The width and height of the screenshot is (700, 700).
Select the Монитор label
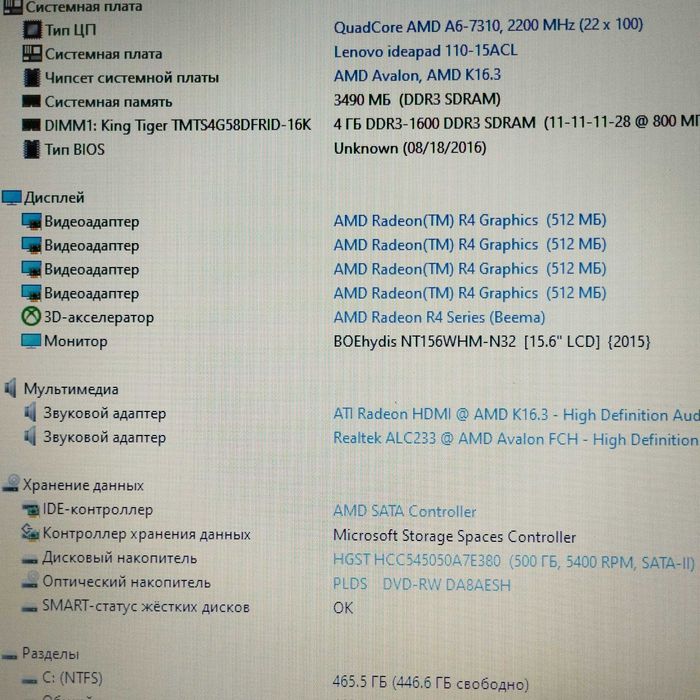[x=75, y=341]
